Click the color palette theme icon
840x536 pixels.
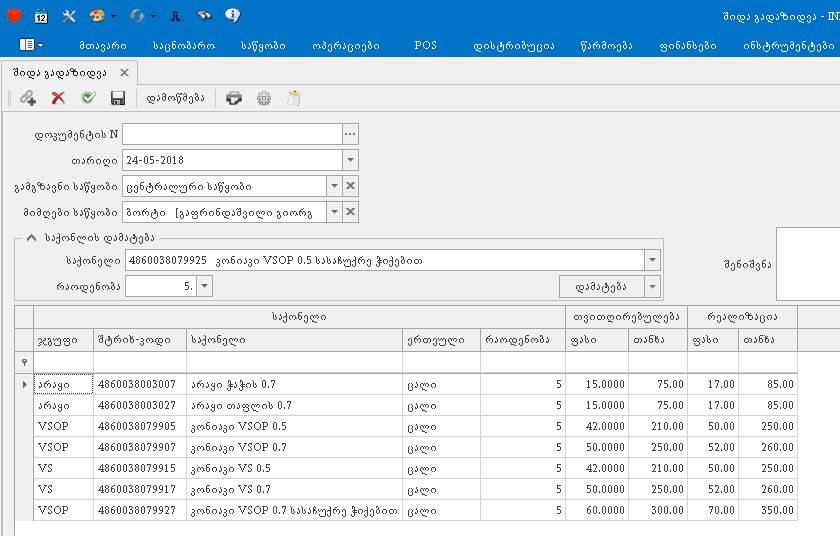coord(97,16)
